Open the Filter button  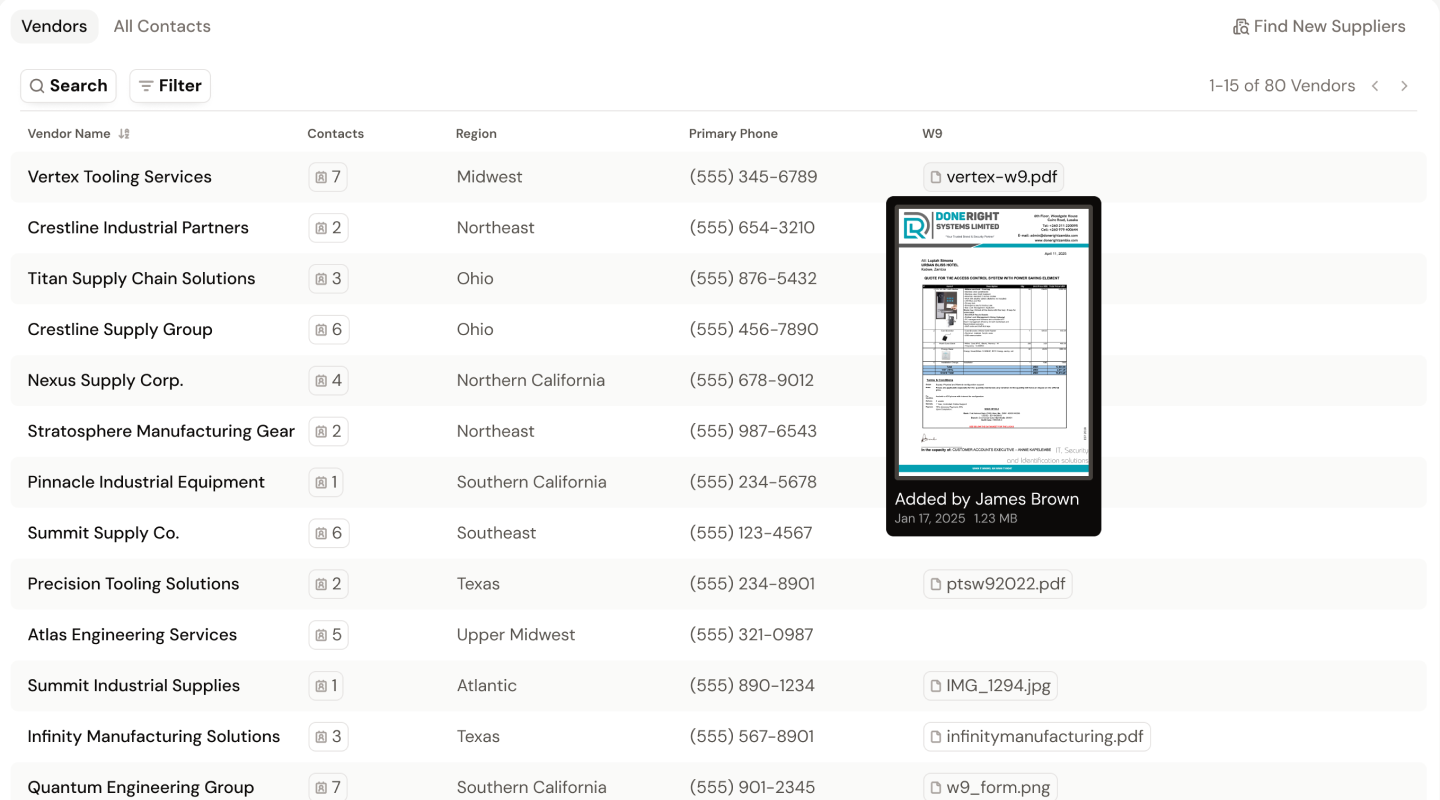point(170,86)
